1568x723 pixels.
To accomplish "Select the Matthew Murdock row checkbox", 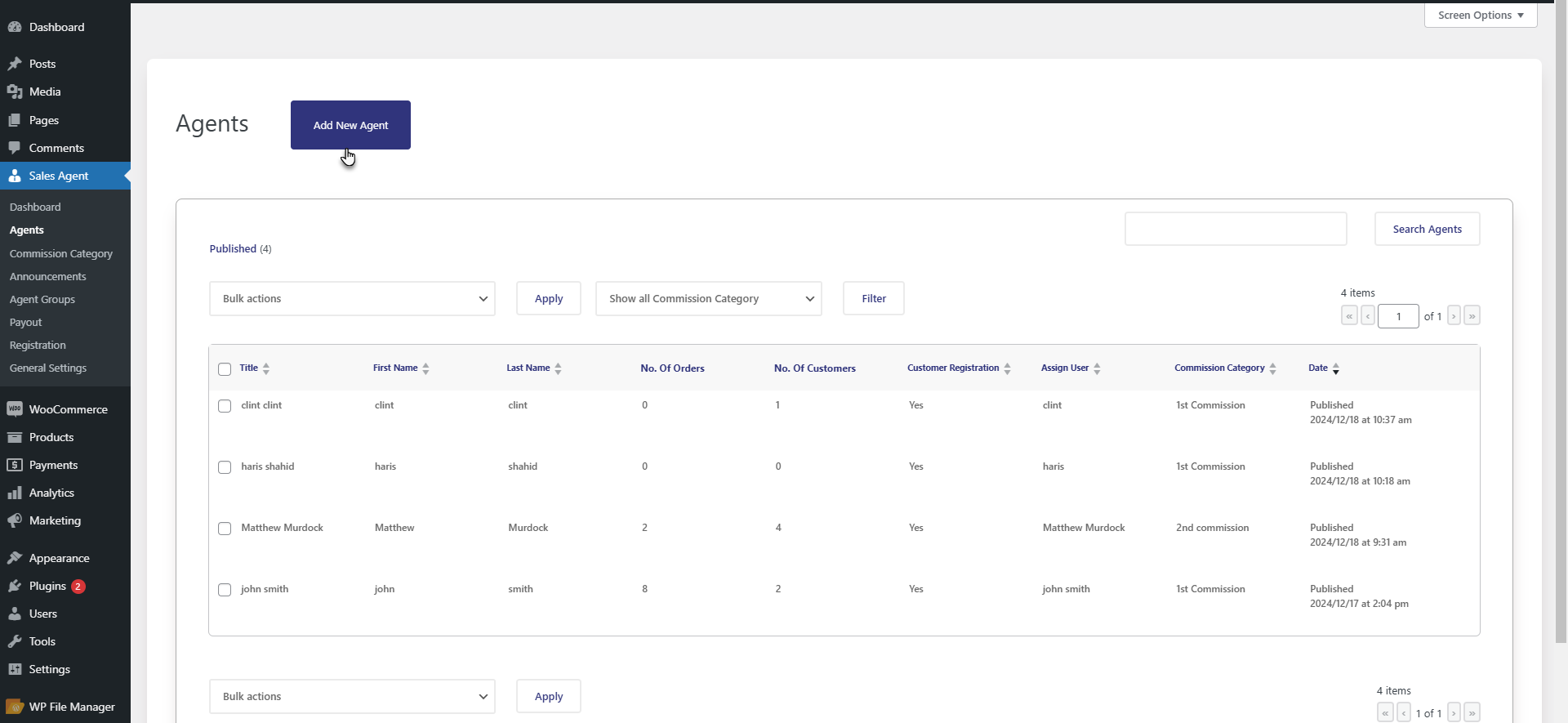I will click(225, 529).
